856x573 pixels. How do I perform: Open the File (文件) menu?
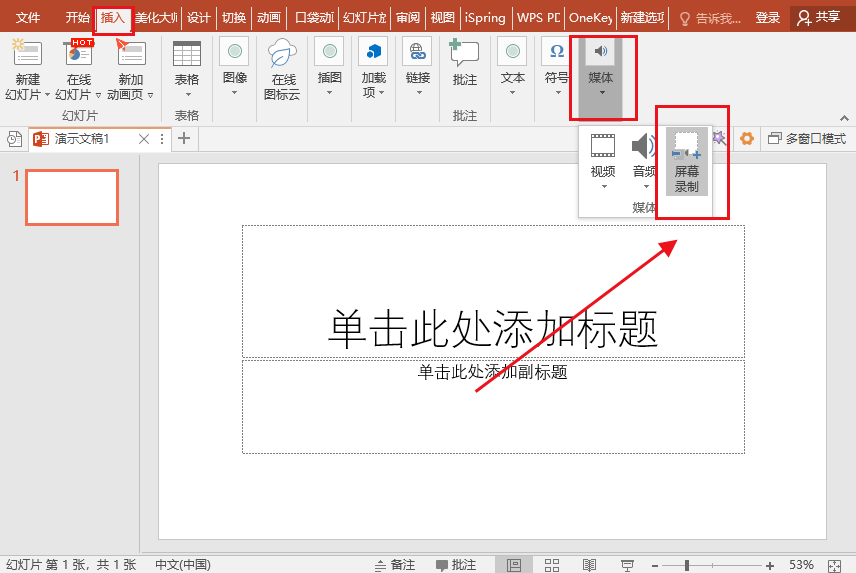(28, 18)
